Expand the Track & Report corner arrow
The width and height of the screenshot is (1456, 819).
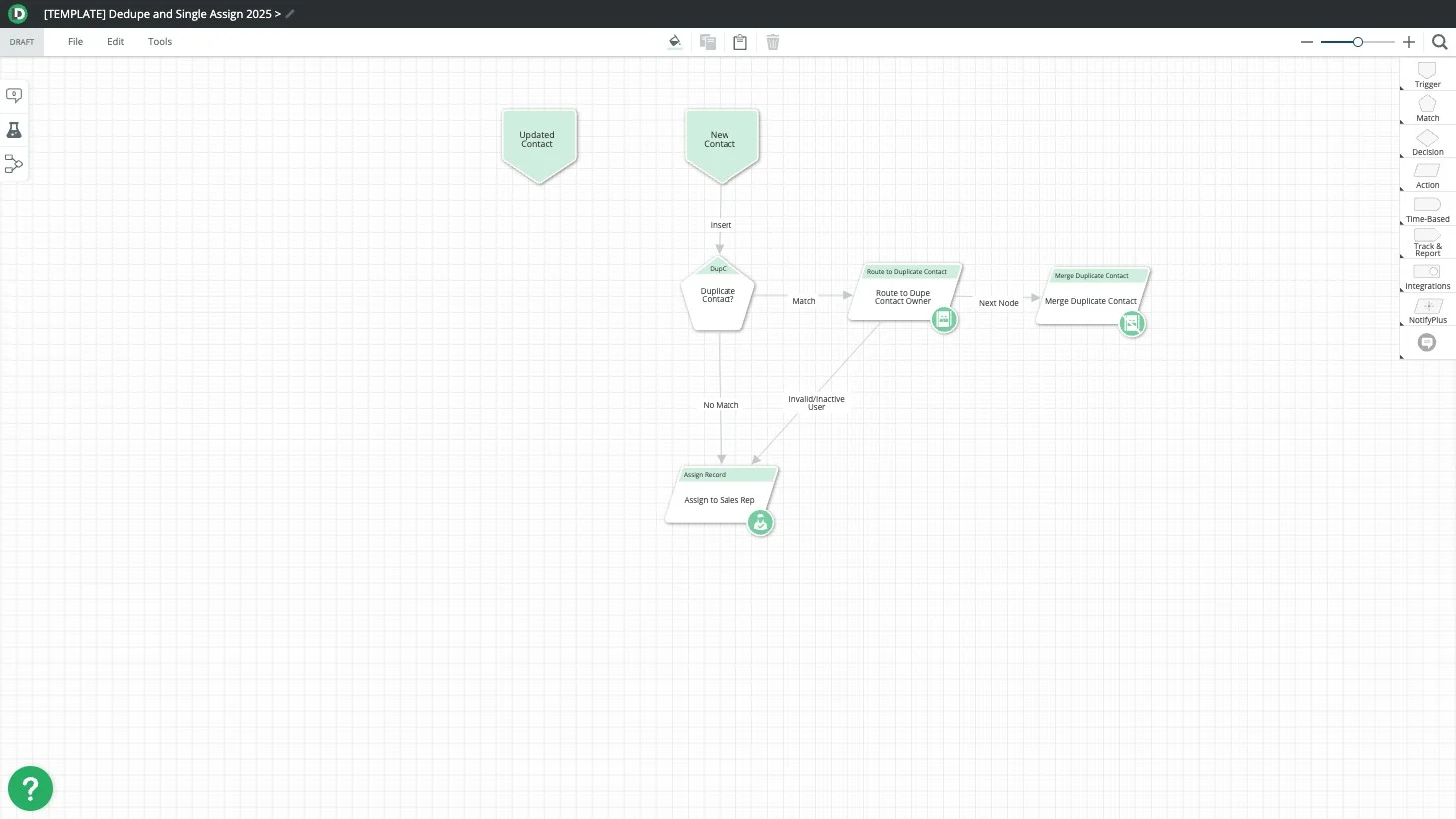point(1402,257)
